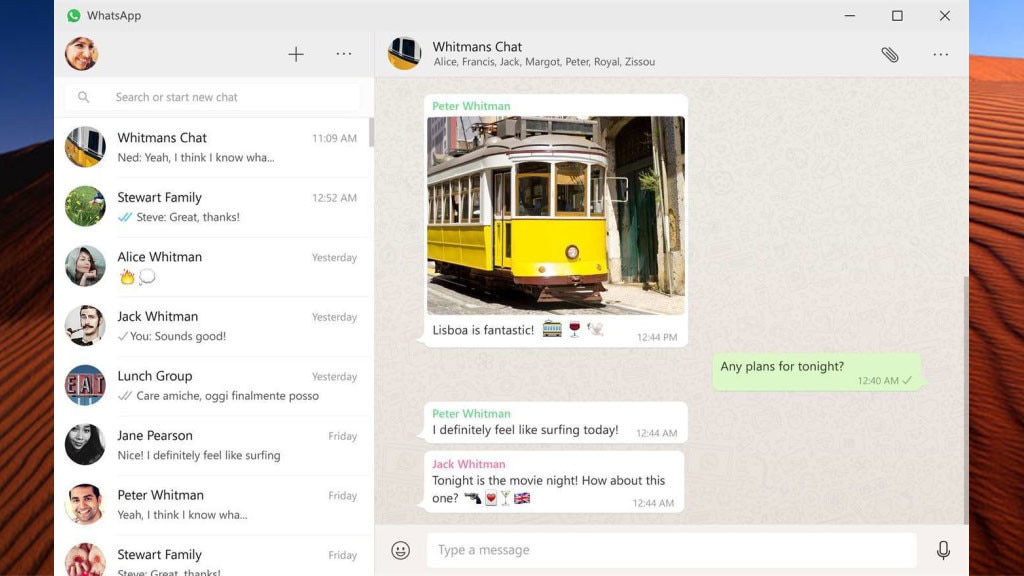Screen dimensions: 1024x576
Task: Click the microphone voice message icon
Action: [x=943, y=550]
